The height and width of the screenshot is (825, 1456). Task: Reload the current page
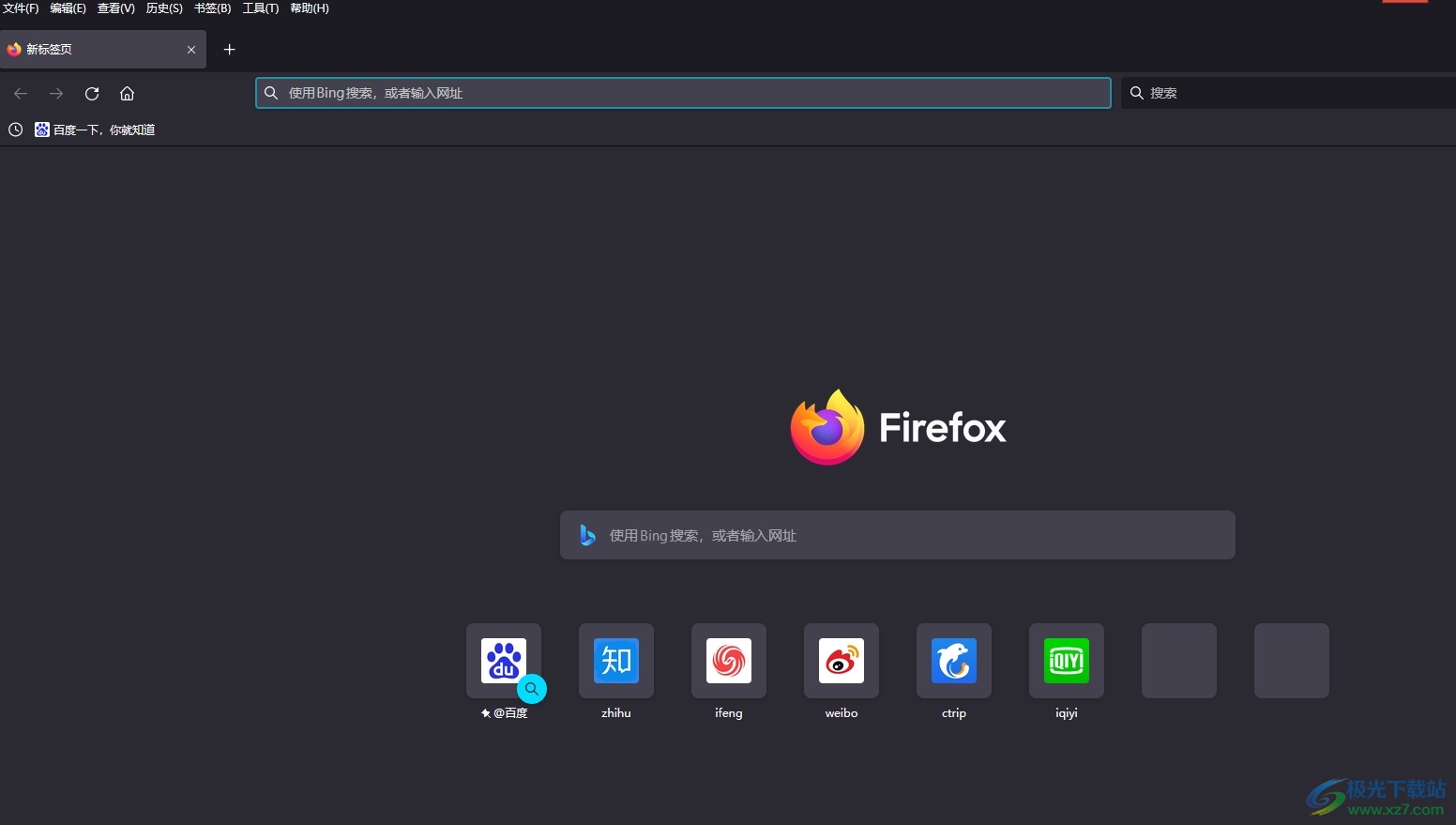[x=92, y=93]
